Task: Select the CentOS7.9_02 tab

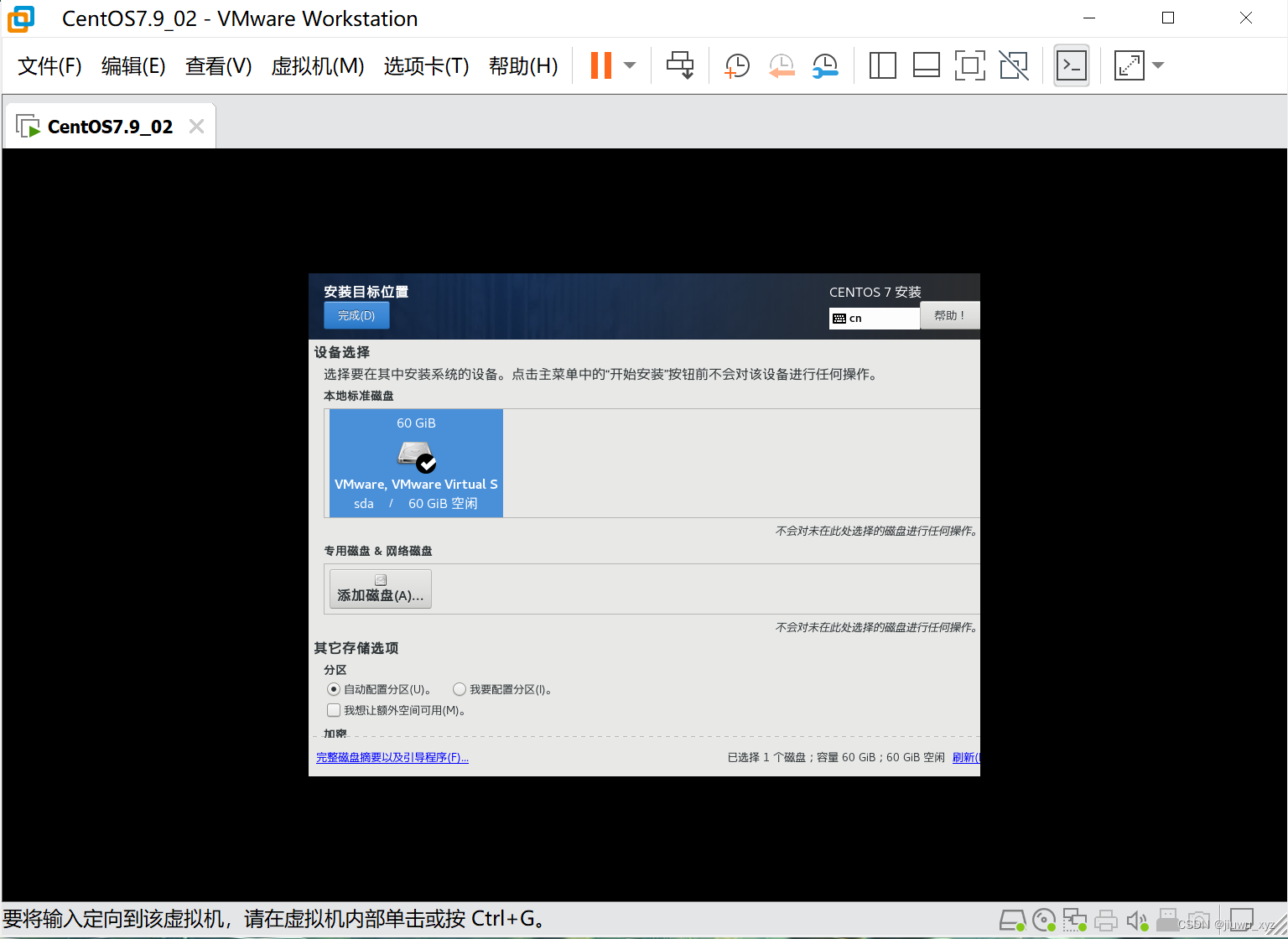Action: point(110,127)
